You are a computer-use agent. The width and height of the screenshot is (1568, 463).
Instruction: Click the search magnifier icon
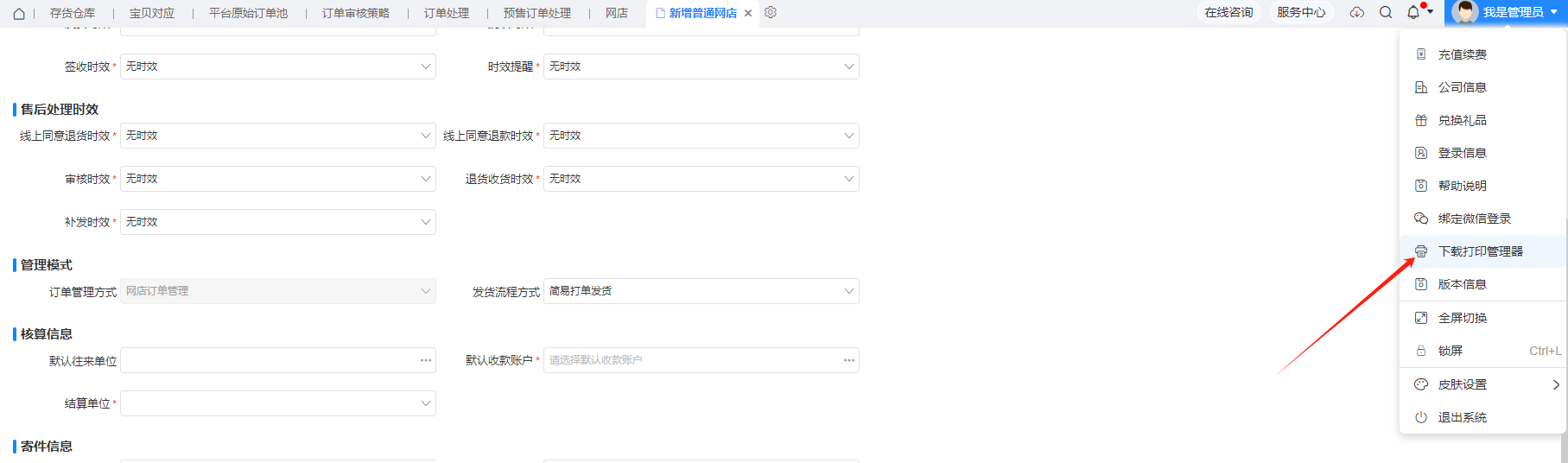(x=1386, y=12)
